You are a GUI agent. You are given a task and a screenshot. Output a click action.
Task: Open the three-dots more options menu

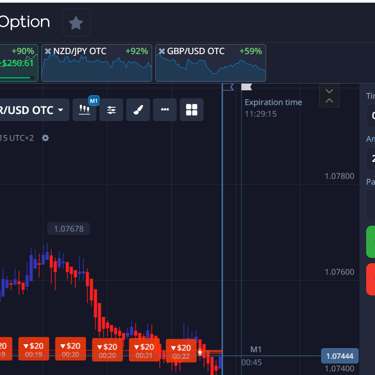click(x=165, y=110)
